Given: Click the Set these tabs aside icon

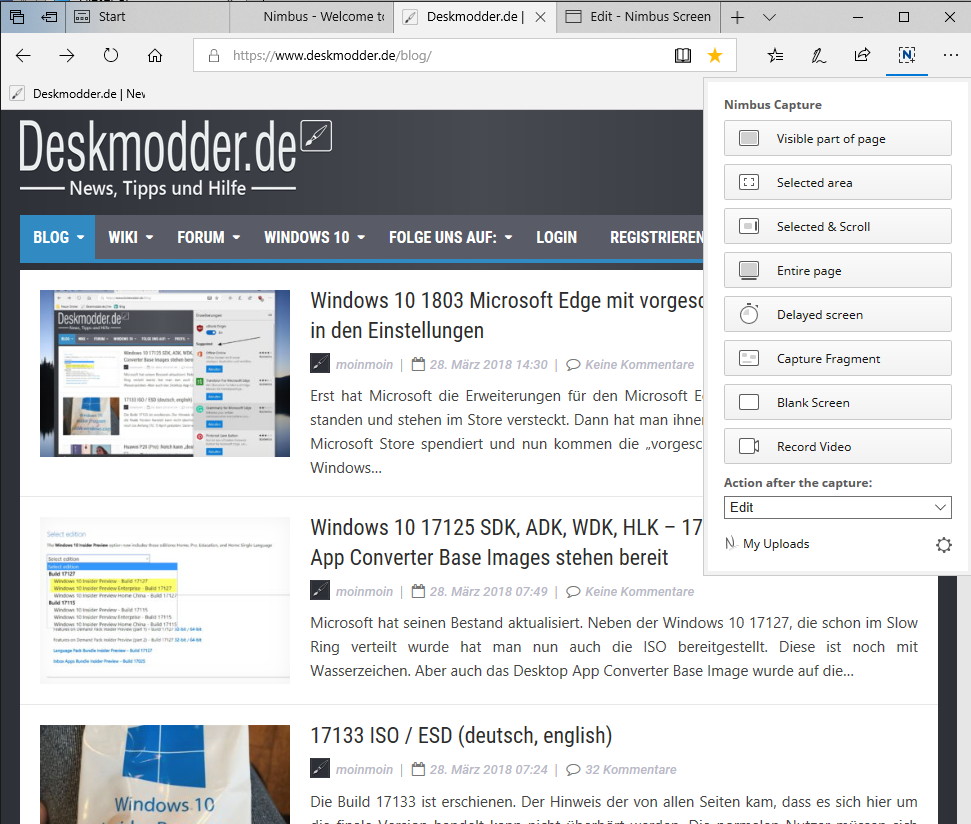Looking at the screenshot, I should tap(49, 17).
